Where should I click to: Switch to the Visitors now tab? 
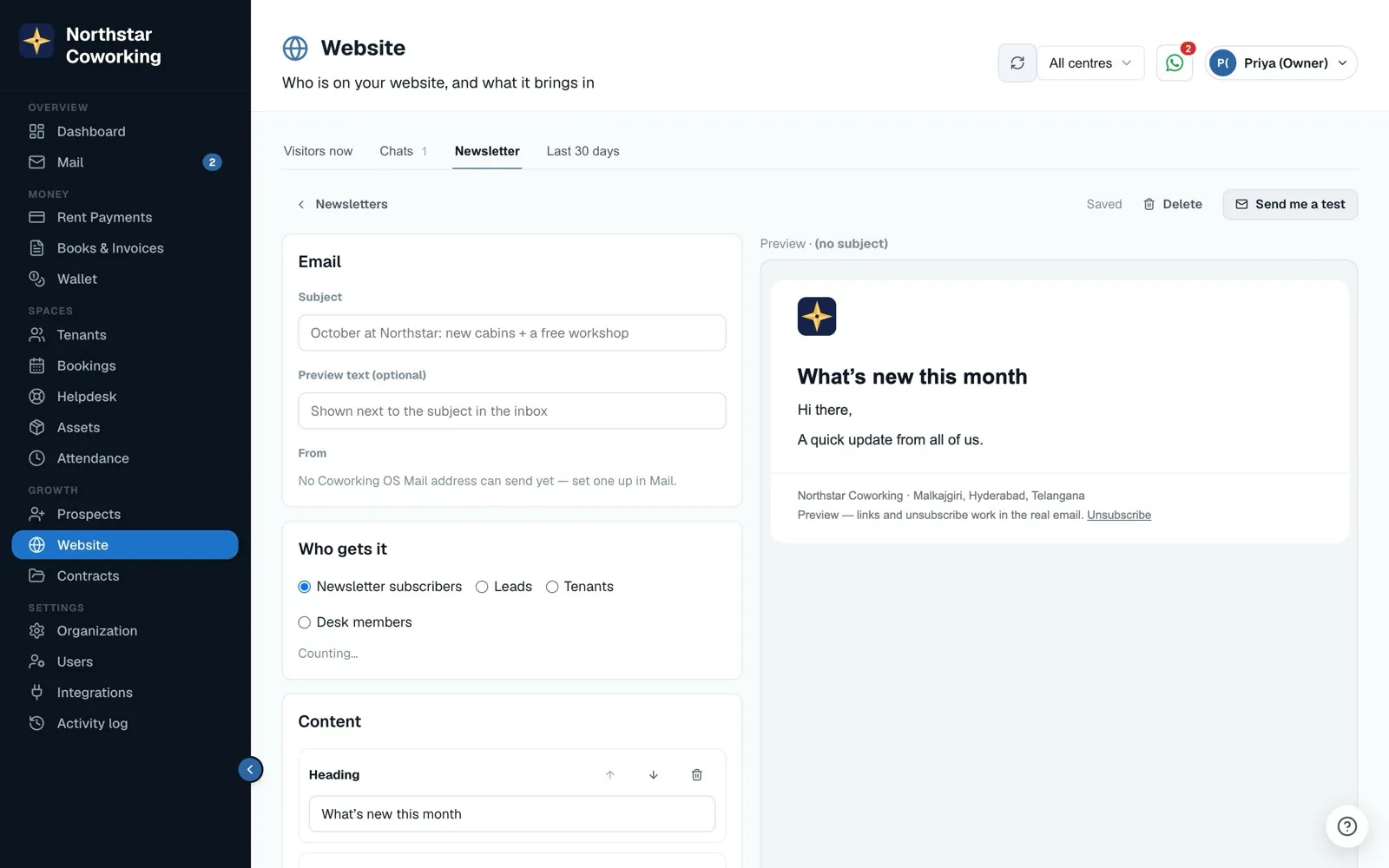(x=318, y=151)
